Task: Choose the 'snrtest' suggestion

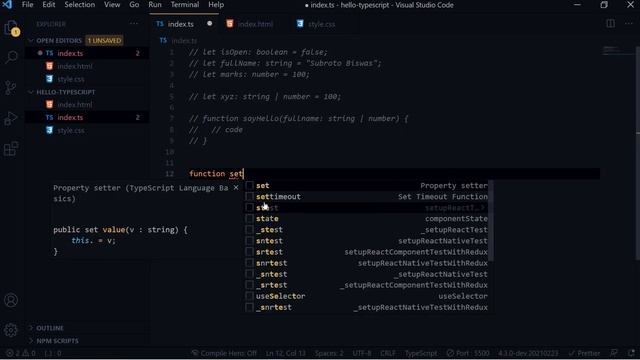Action: 367,263
